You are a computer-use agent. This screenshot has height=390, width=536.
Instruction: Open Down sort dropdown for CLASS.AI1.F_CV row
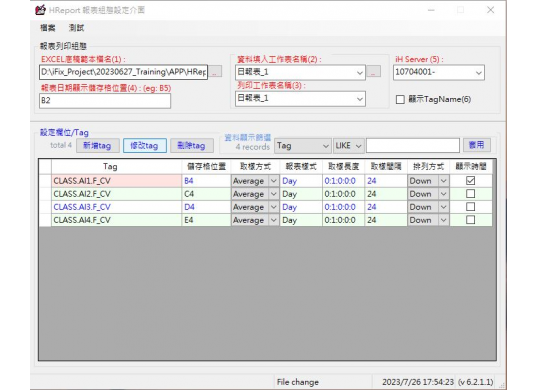coord(443,181)
